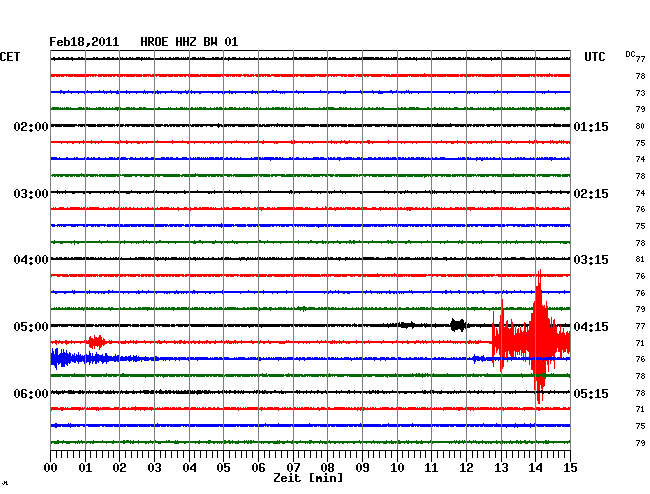Select the "05:00" CET time label

31,327
